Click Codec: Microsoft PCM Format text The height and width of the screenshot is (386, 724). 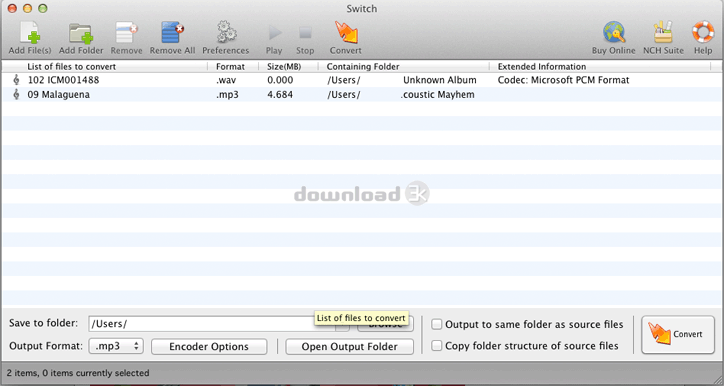[x=563, y=80]
